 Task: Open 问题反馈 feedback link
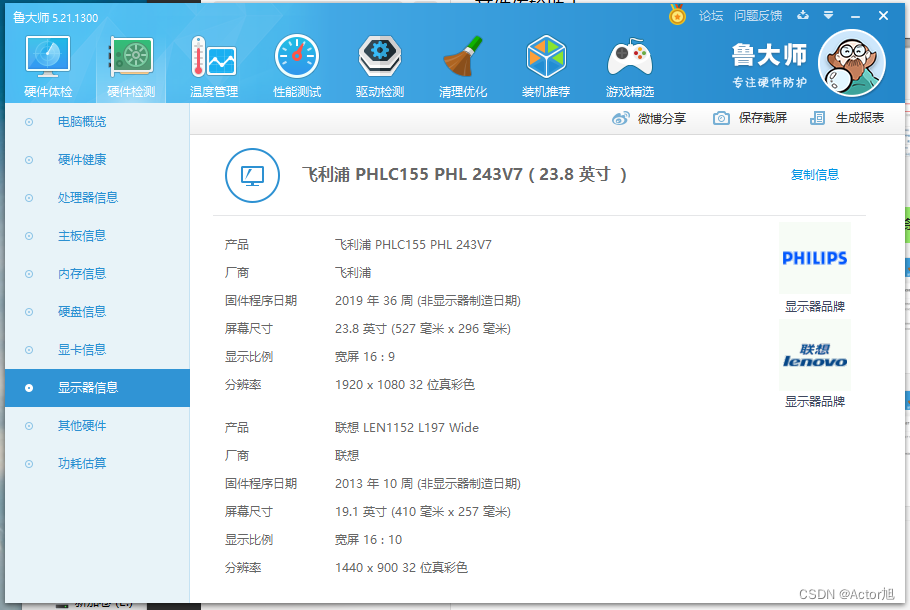[758, 16]
